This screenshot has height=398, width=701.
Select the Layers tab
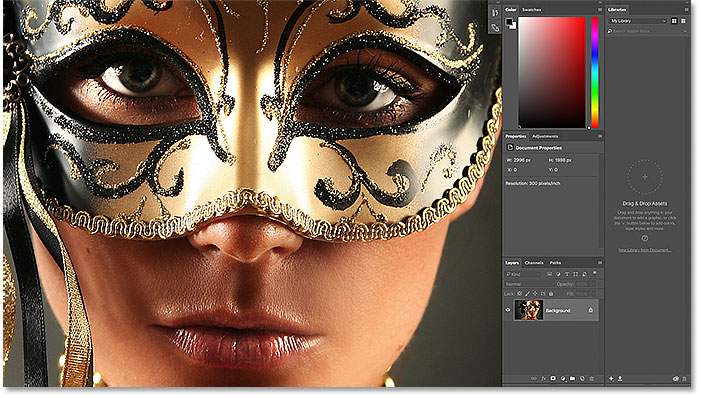(x=512, y=263)
